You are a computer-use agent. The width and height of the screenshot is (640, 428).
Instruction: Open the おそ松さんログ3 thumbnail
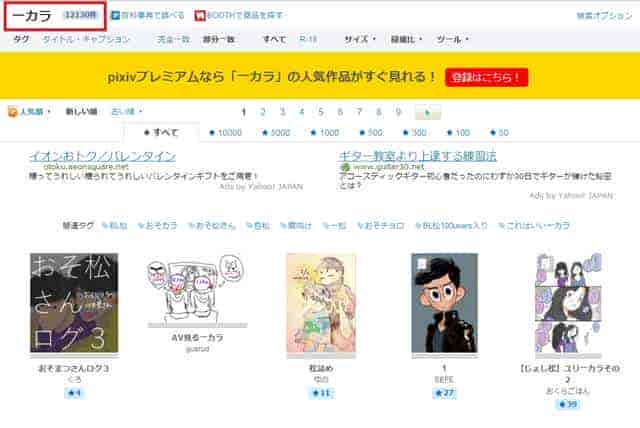click(74, 303)
